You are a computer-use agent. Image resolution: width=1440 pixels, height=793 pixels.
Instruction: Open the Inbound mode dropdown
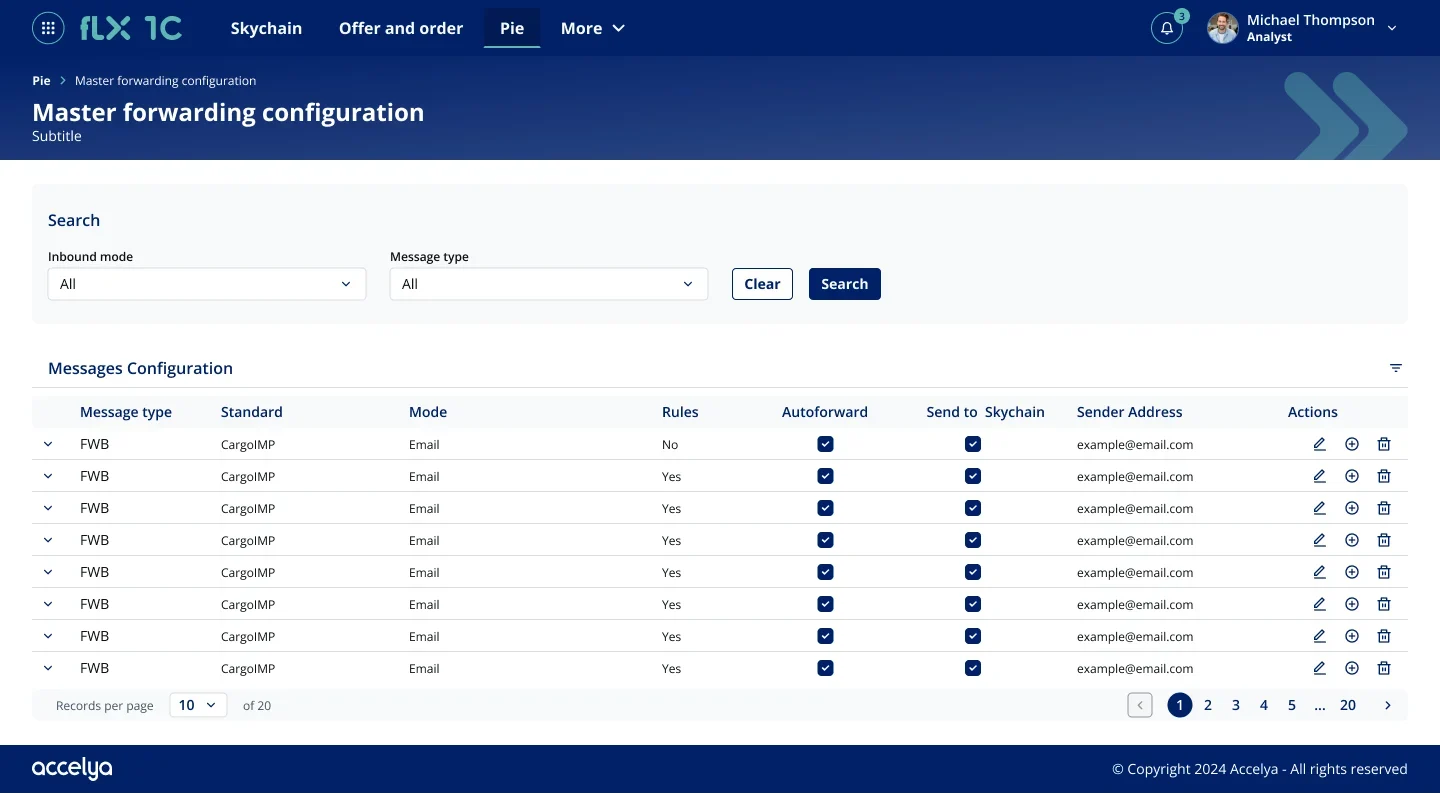click(207, 284)
